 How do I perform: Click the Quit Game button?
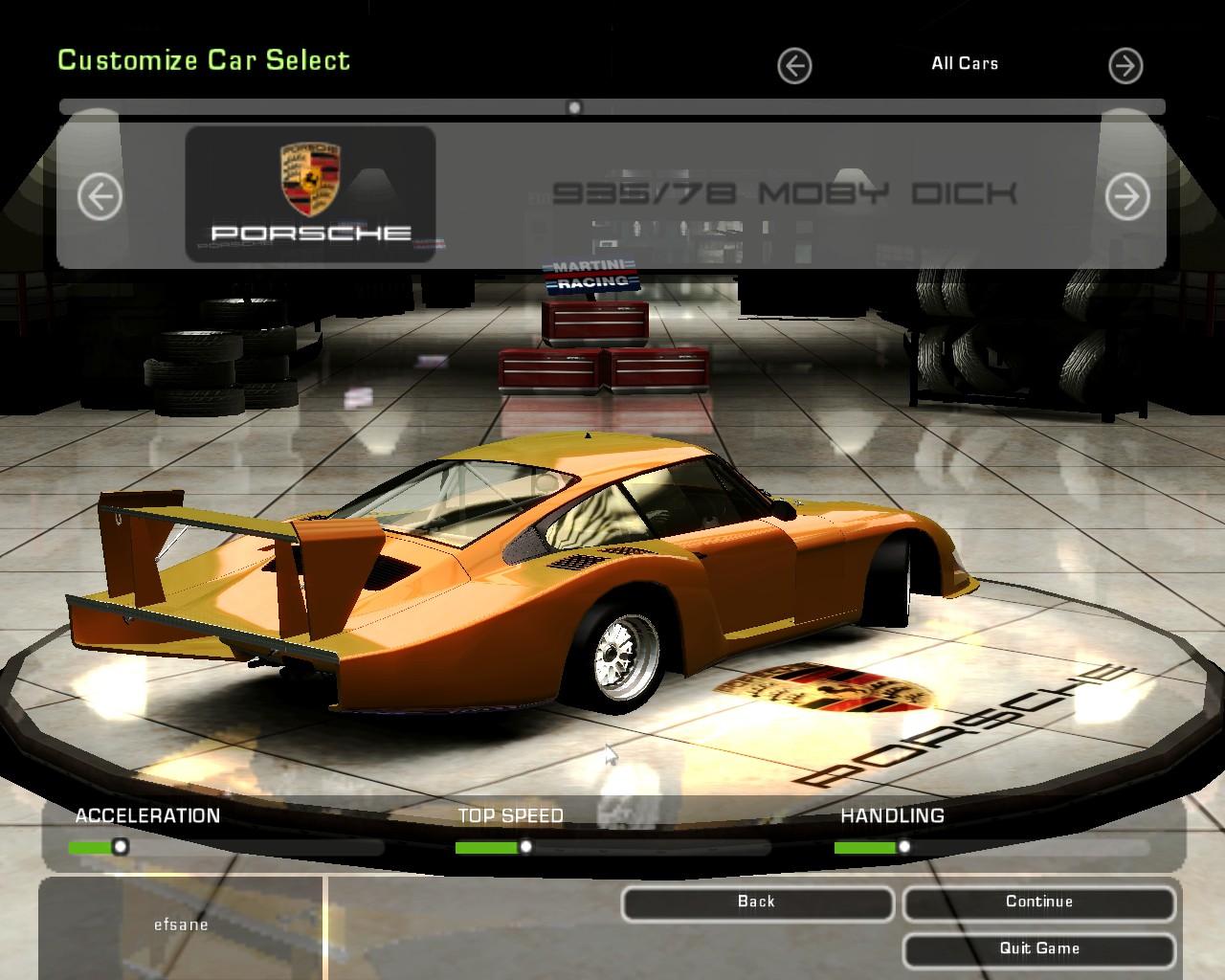[x=1039, y=949]
